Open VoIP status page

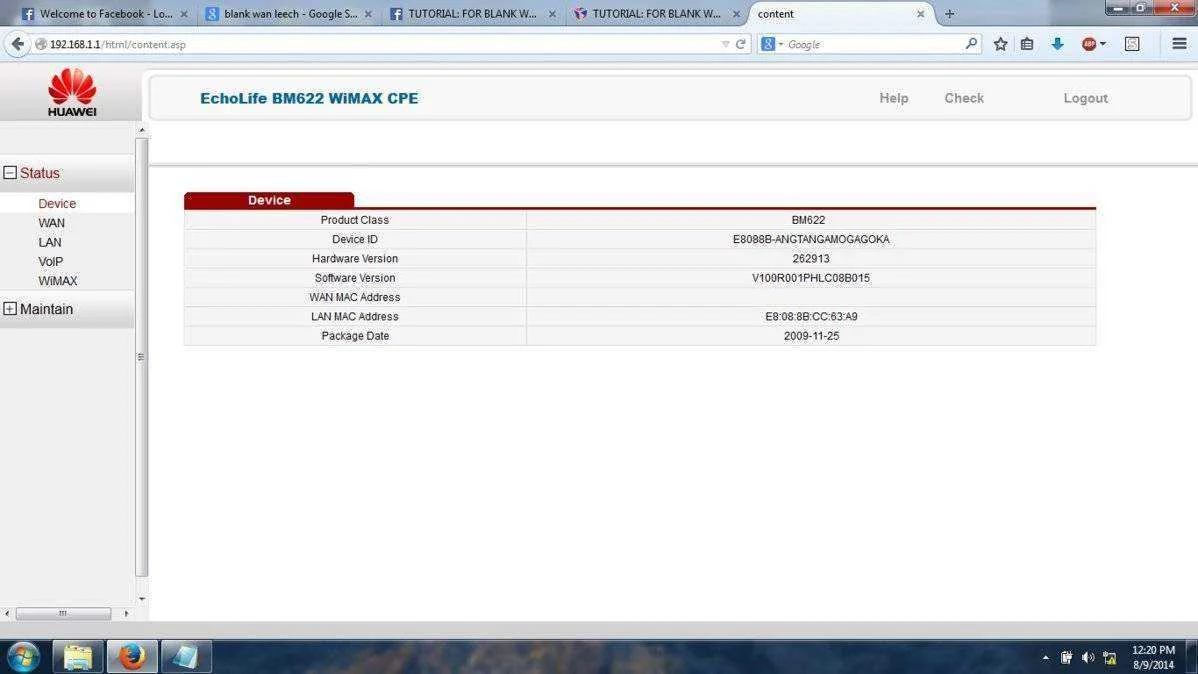point(50,261)
